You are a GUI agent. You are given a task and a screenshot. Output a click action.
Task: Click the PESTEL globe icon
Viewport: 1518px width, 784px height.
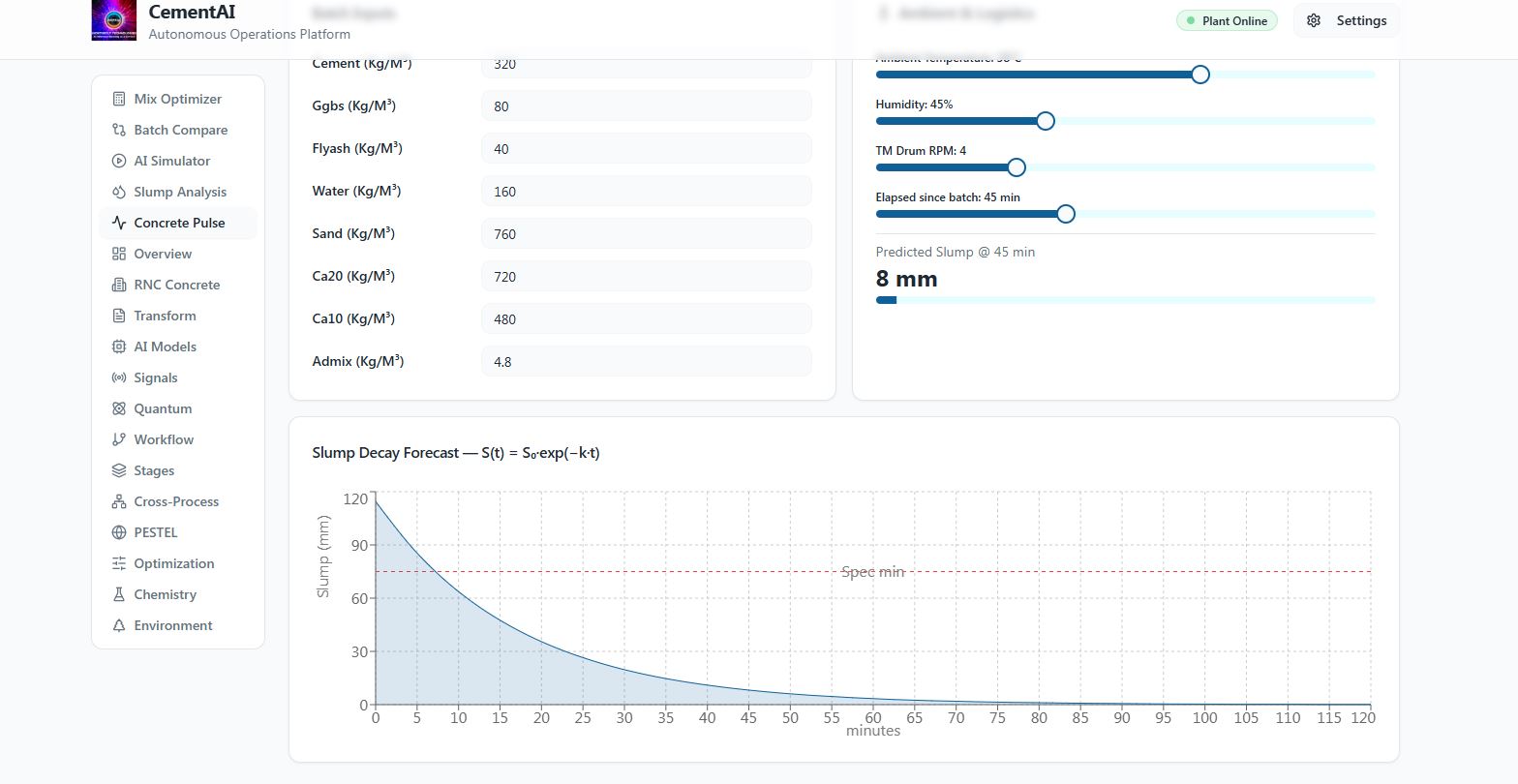click(x=119, y=532)
